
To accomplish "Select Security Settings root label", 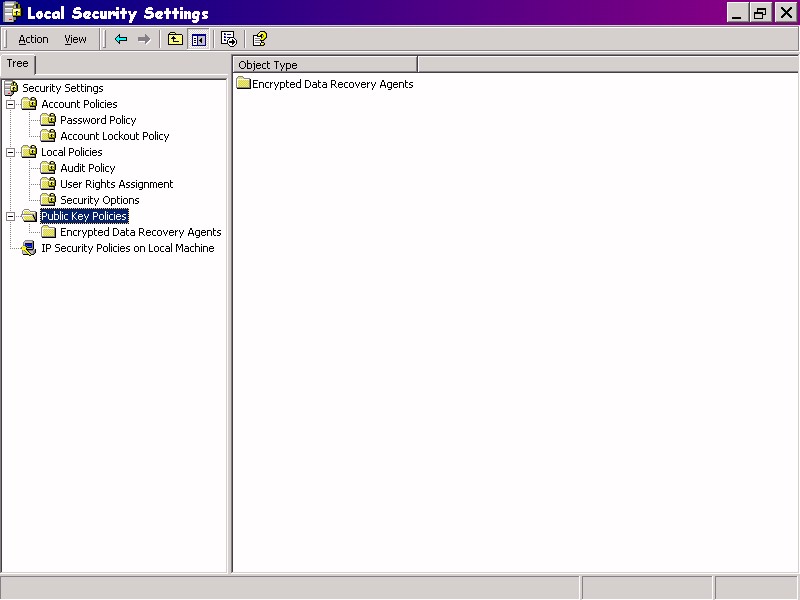I will click(63, 88).
